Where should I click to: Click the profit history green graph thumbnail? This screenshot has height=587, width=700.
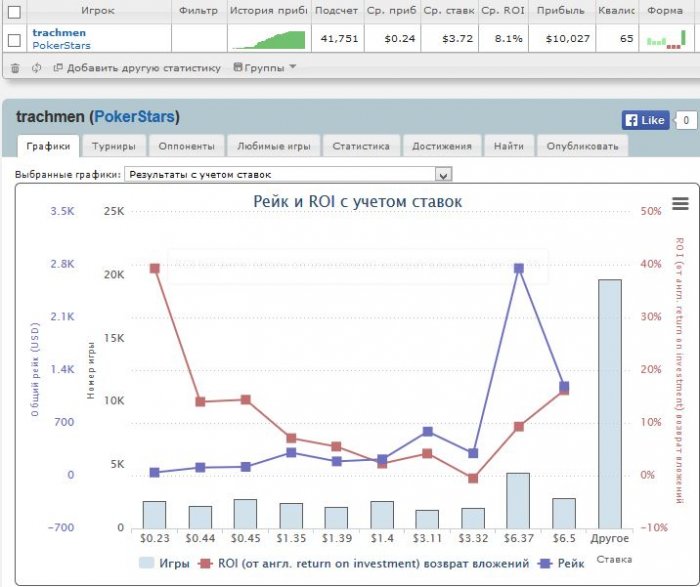click(269, 40)
